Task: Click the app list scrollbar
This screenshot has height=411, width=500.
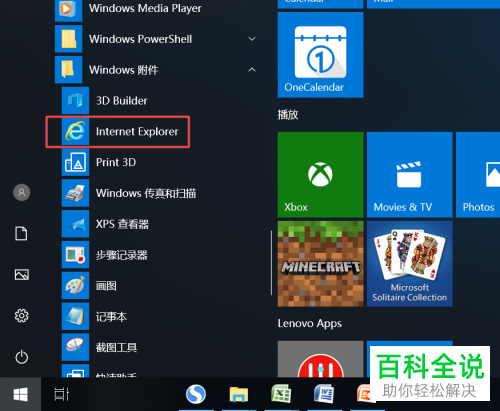Action: (272, 263)
